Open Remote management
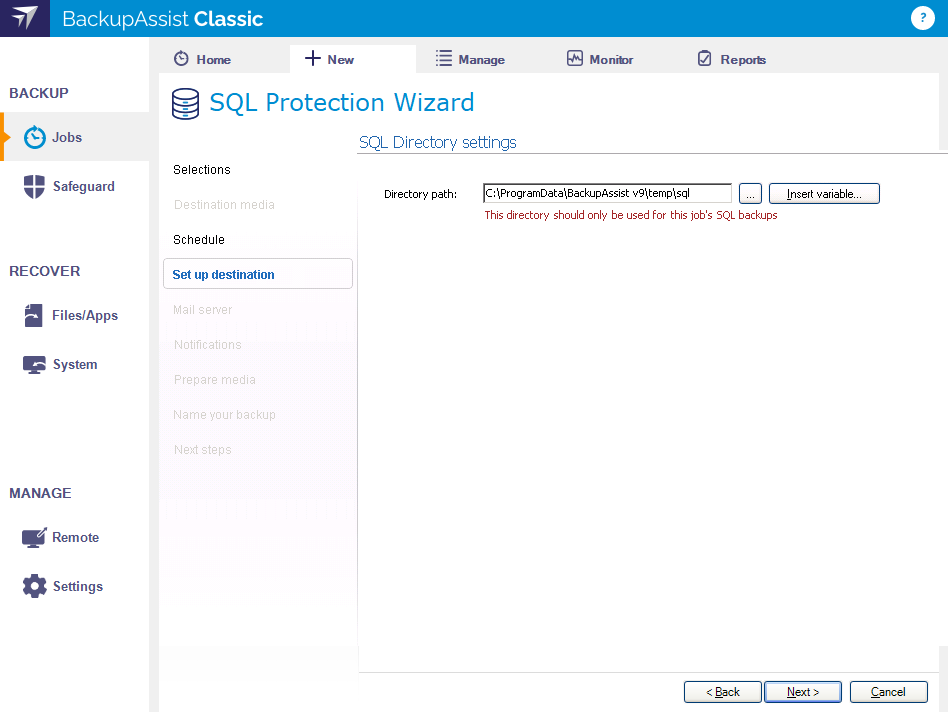Screen dimensions: 948x712 [76, 537]
